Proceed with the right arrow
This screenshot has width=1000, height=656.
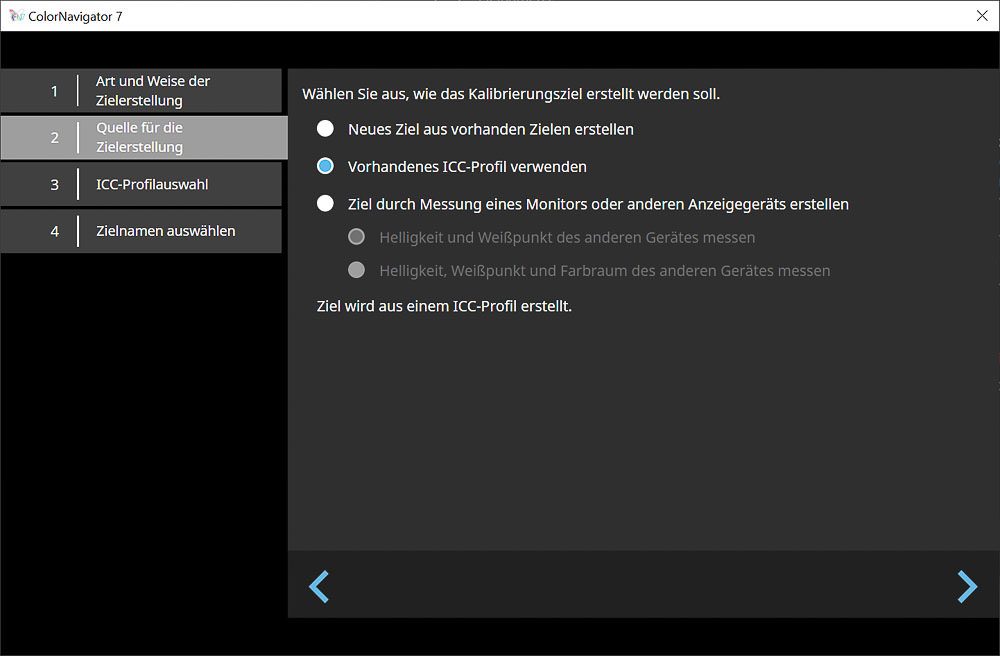pos(966,587)
